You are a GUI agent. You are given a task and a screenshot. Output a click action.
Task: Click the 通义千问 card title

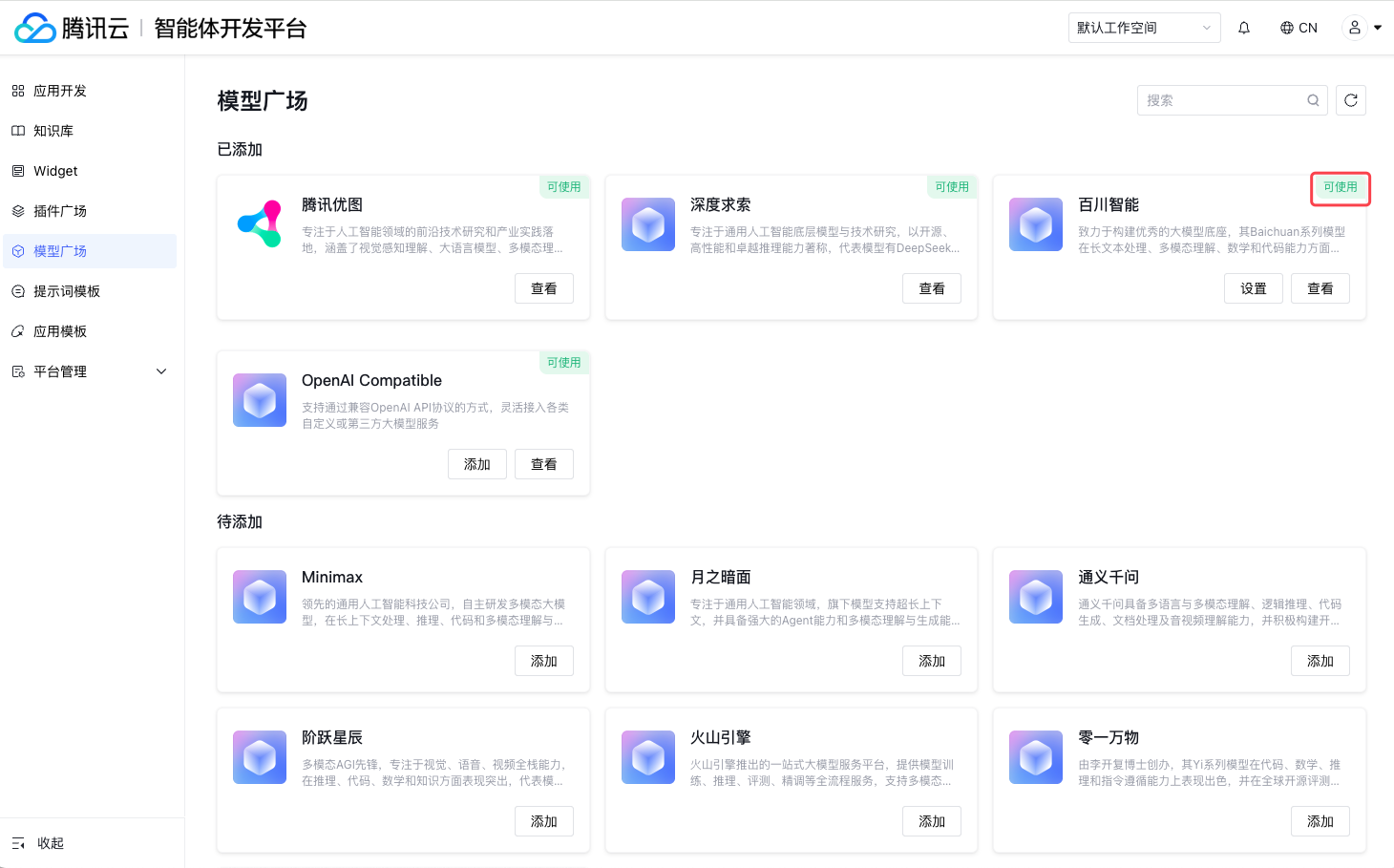coord(1109,578)
